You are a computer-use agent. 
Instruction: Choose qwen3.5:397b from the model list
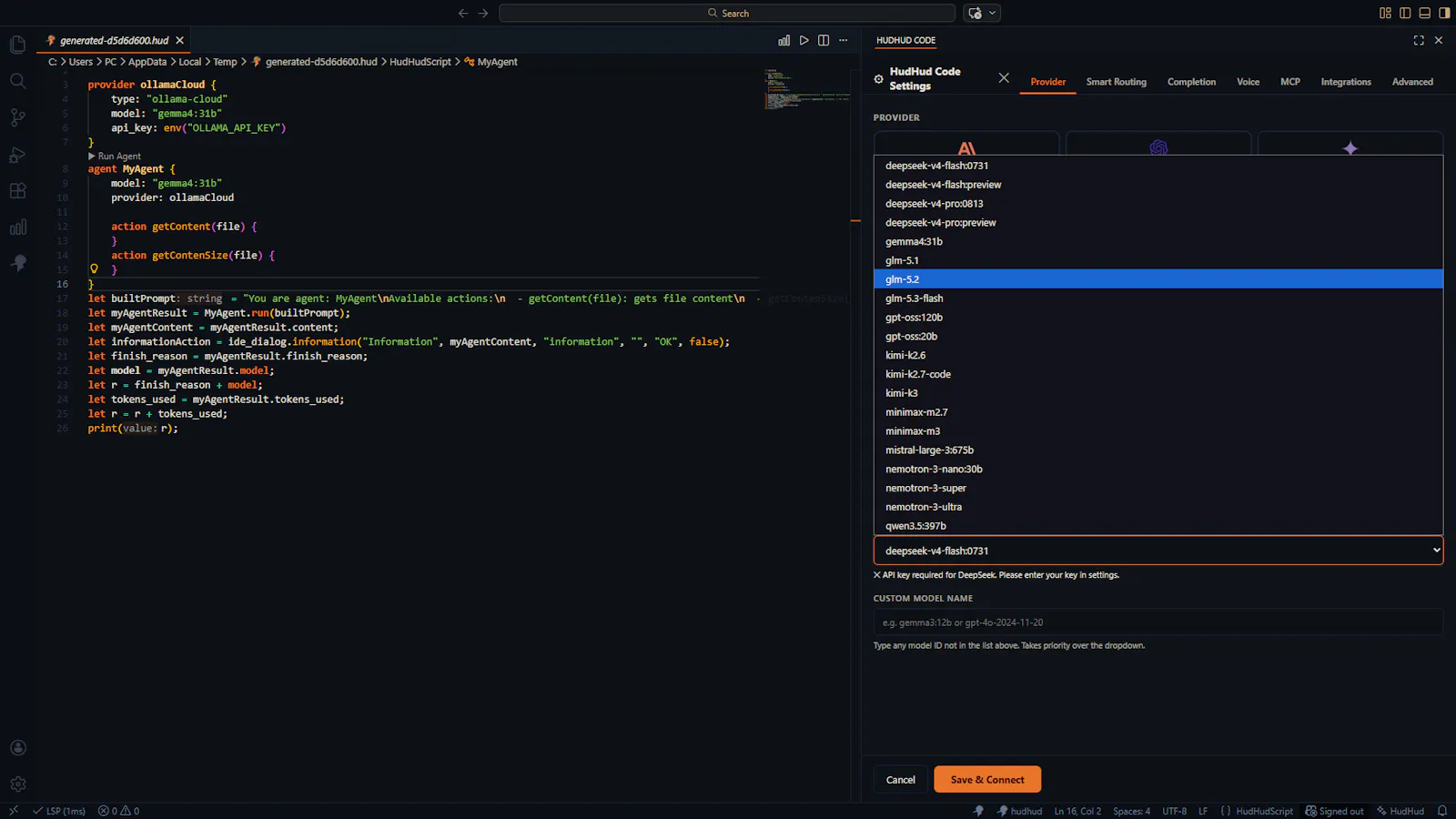1158,526
